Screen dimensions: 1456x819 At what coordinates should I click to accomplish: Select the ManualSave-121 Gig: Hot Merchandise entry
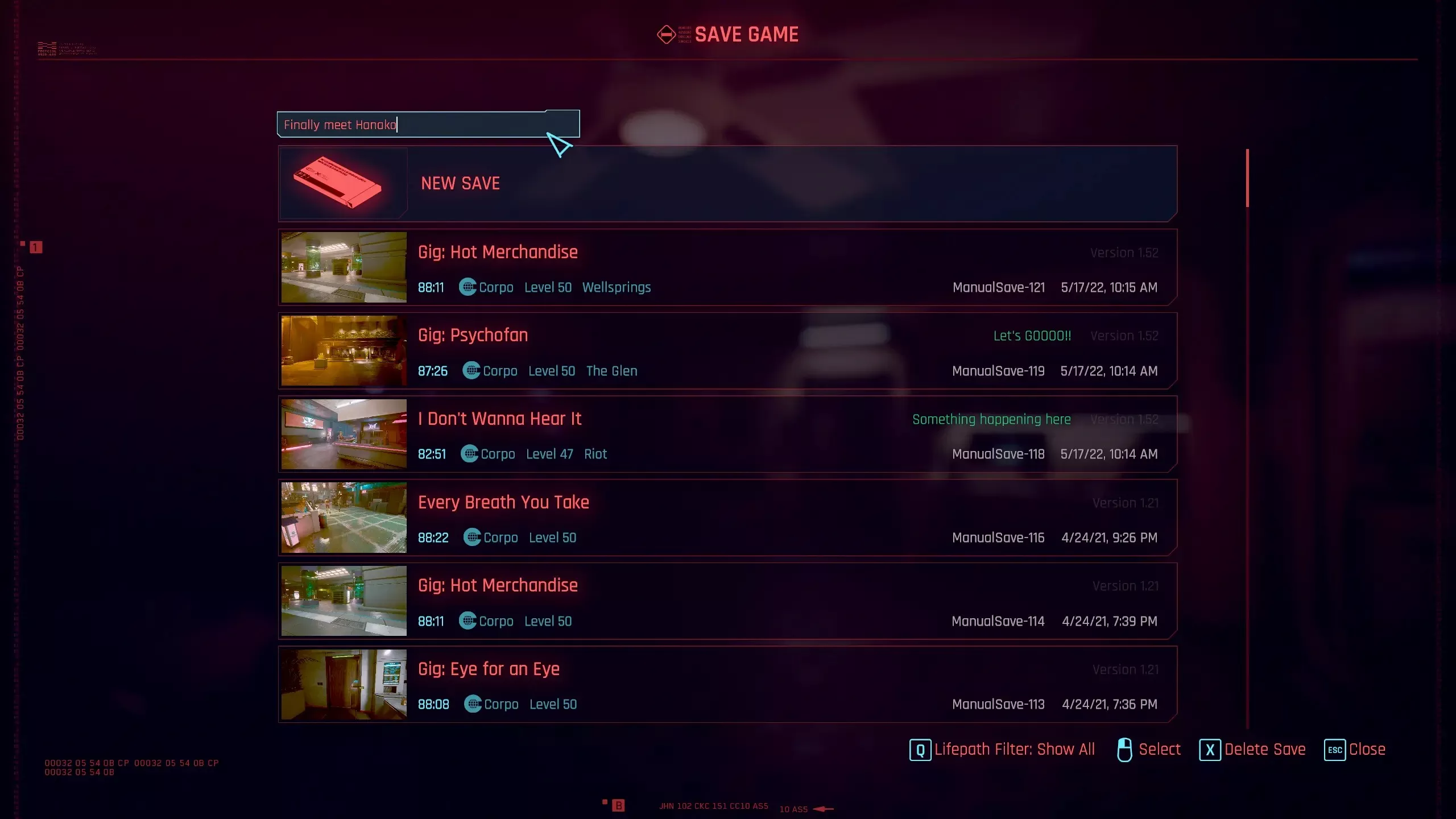tap(727, 267)
